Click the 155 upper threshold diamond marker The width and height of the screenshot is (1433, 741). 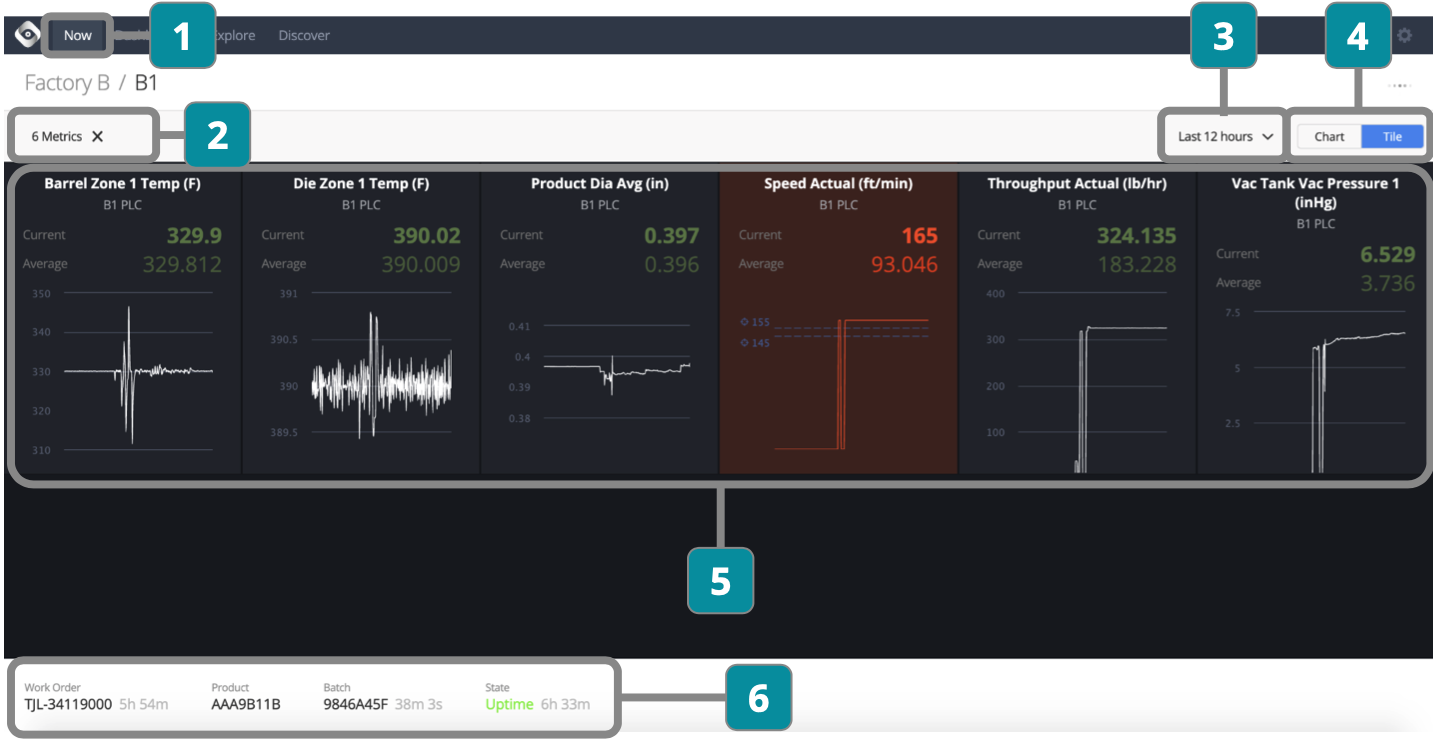(x=744, y=322)
